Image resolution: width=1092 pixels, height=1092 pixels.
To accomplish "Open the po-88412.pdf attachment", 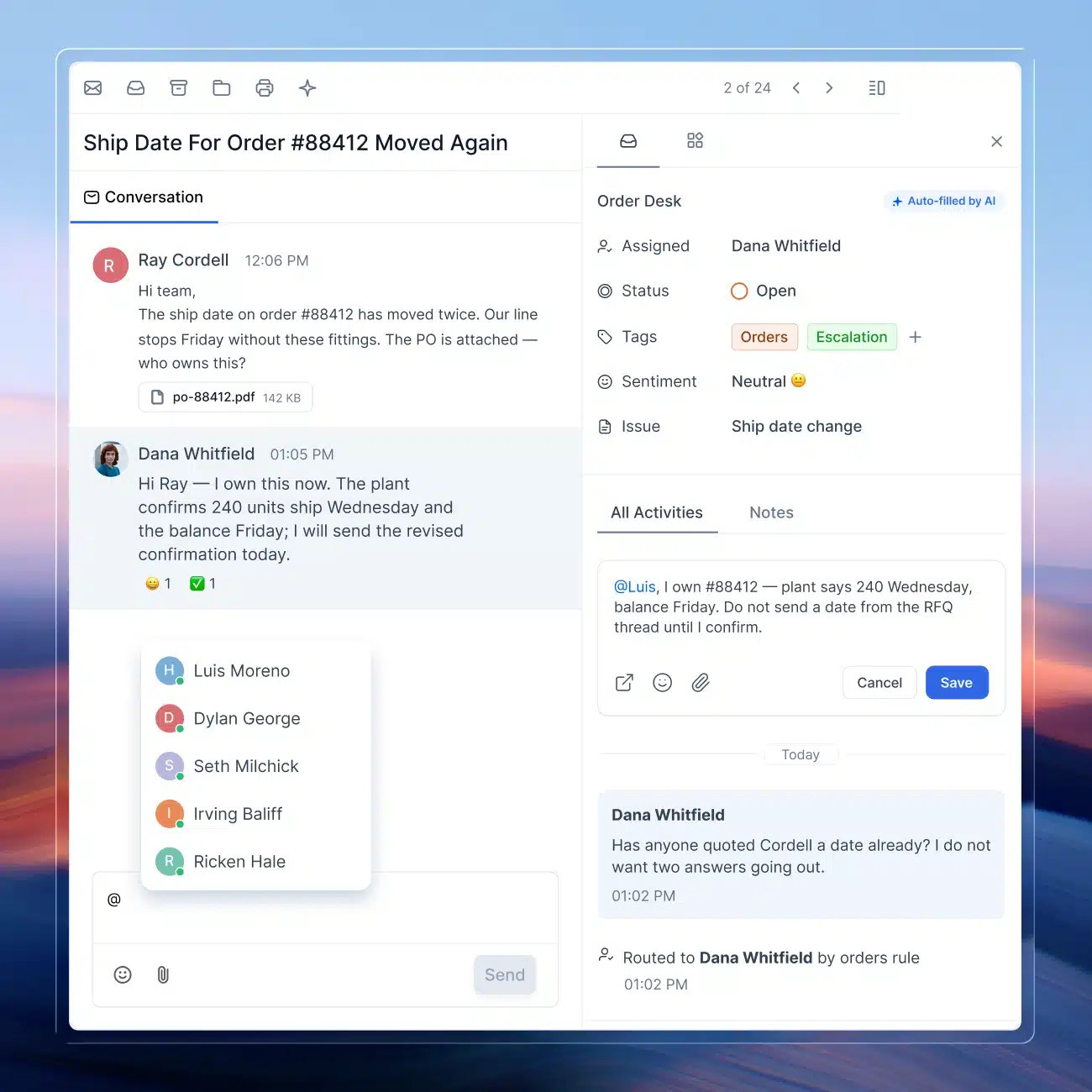I will point(225,397).
